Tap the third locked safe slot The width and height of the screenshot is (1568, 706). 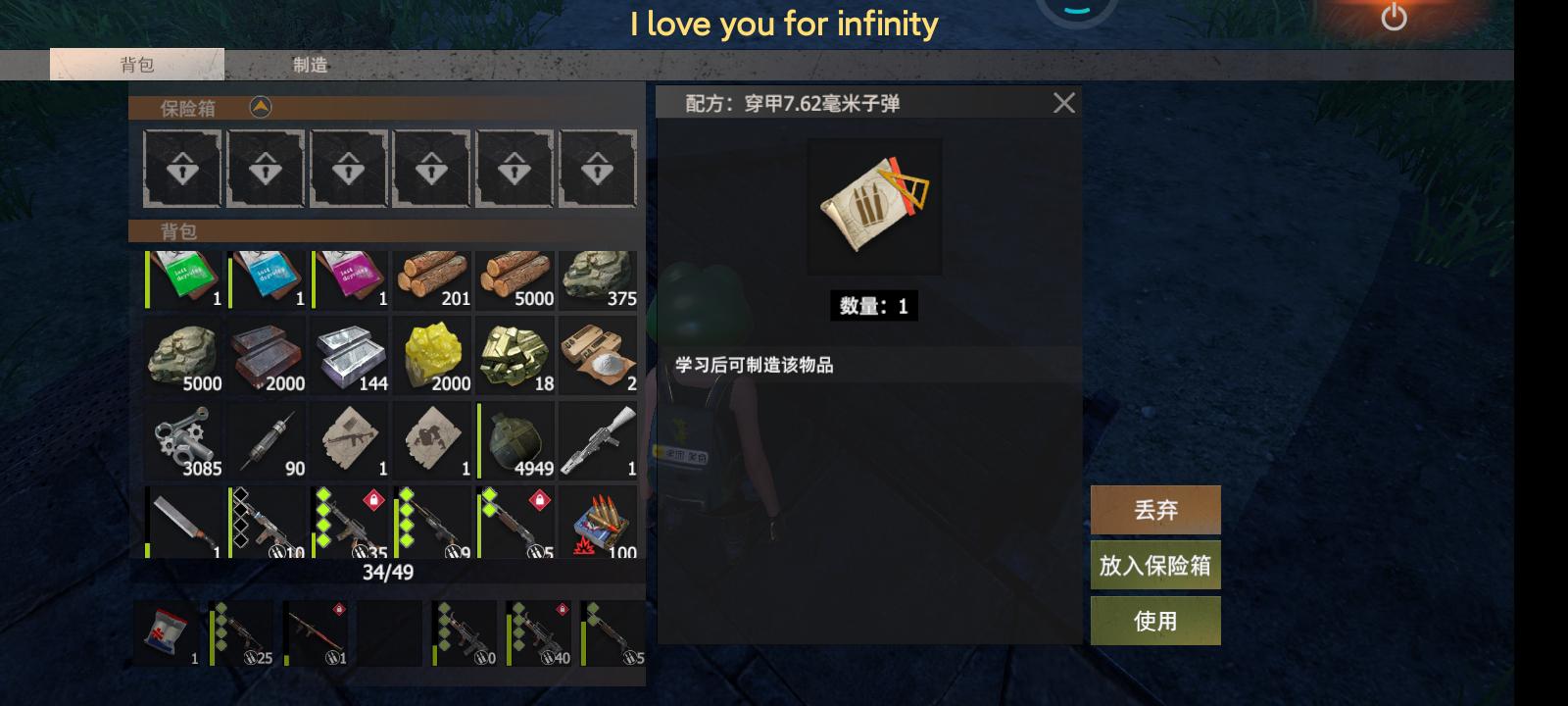(348, 169)
